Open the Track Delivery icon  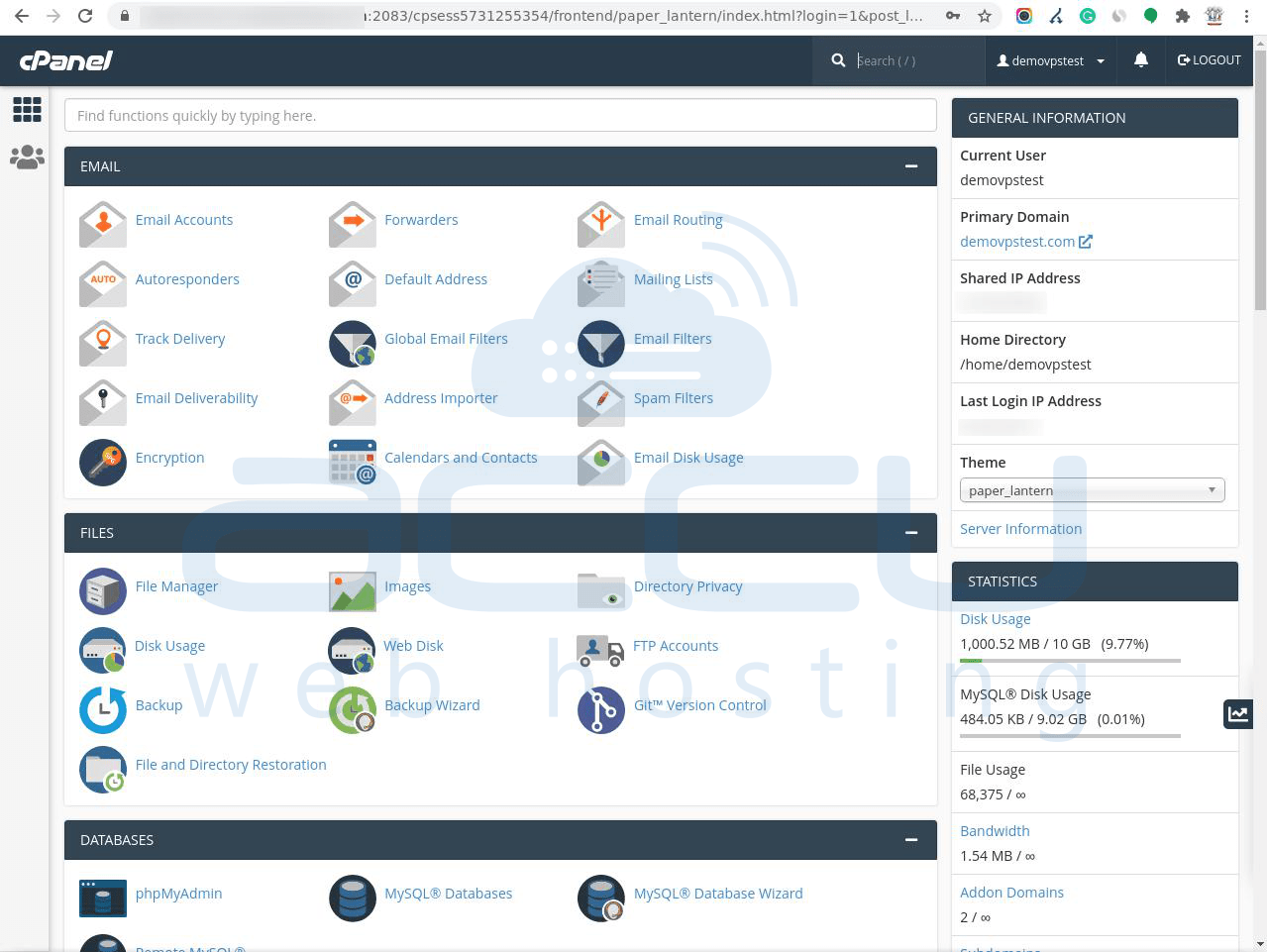pyautogui.click(x=103, y=344)
